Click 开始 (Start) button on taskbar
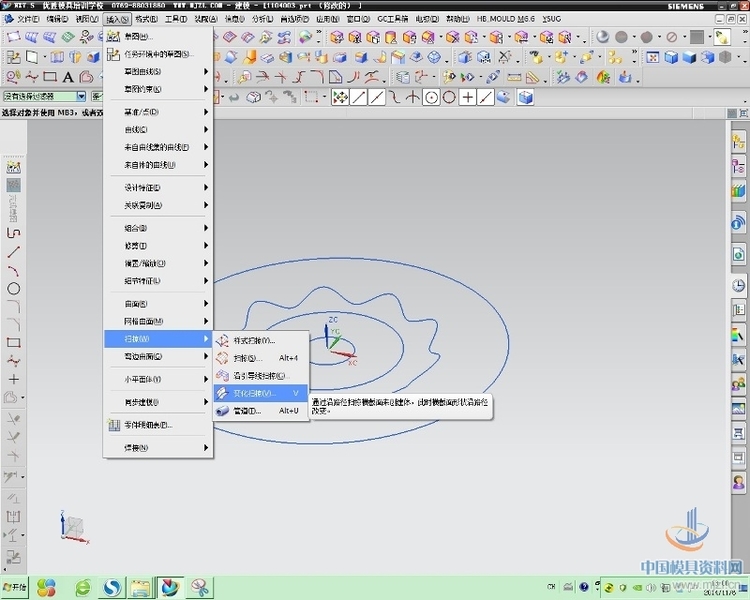The width and height of the screenshot is (750, 600). 14,587
